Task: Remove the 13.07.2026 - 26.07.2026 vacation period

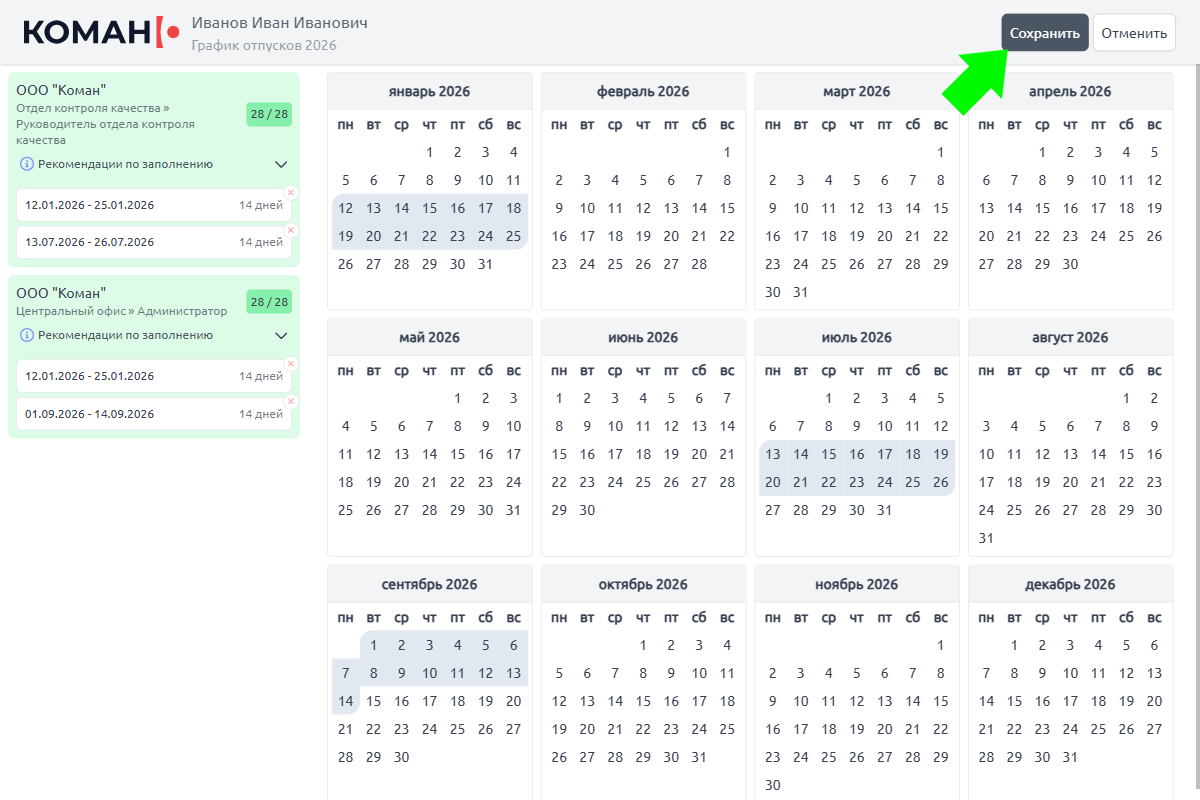Action: tap(291, 230)
